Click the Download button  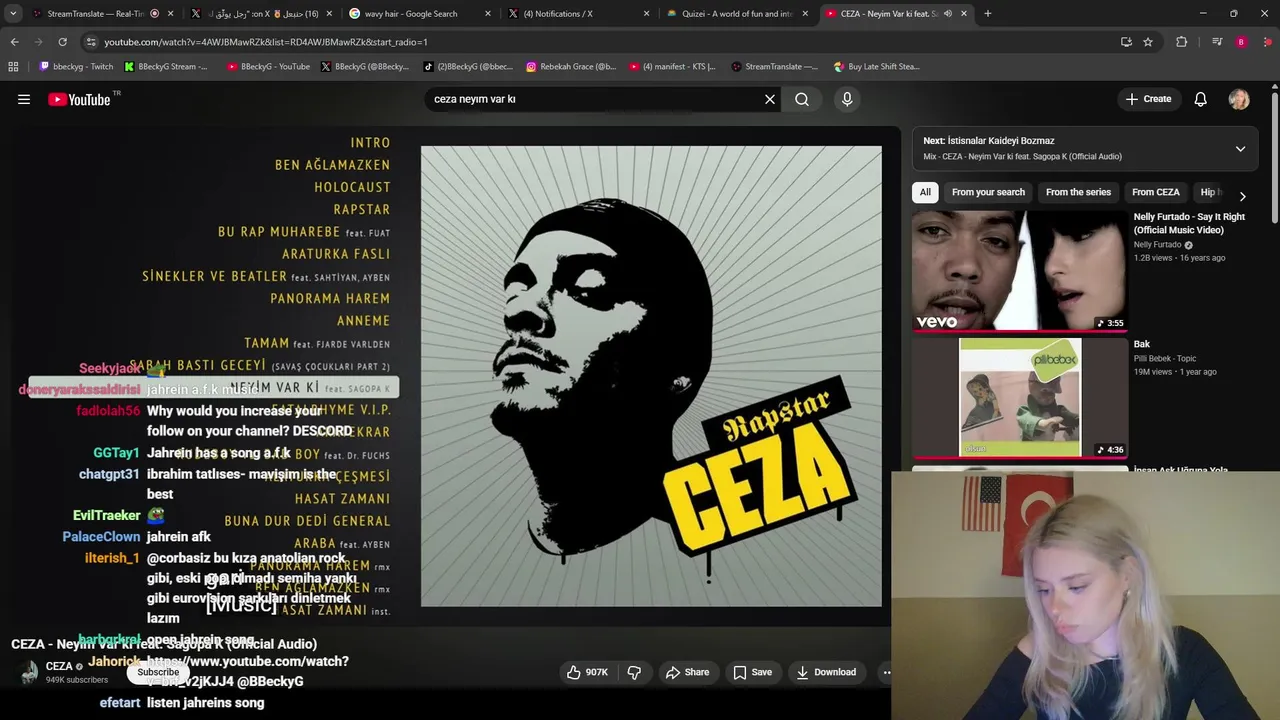[x=826, y=672]
